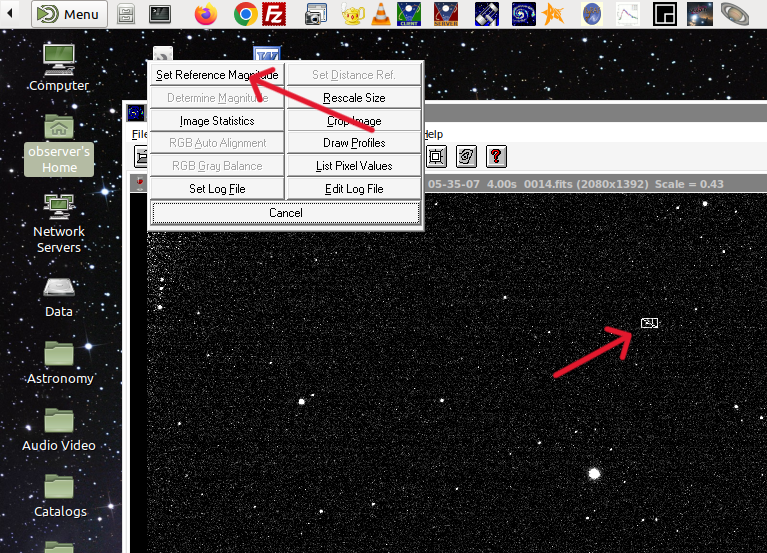This screenshot has height=553, width=767.
Task: Open the Help menu of the image window
Action: 433,134
